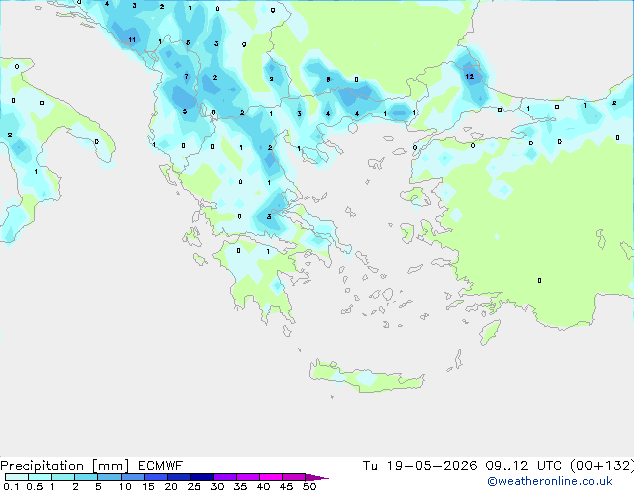This screenshot has width=634, height=490.
Task: Click the '(00+132)' forecast offset text
Action: pos(602,466)
